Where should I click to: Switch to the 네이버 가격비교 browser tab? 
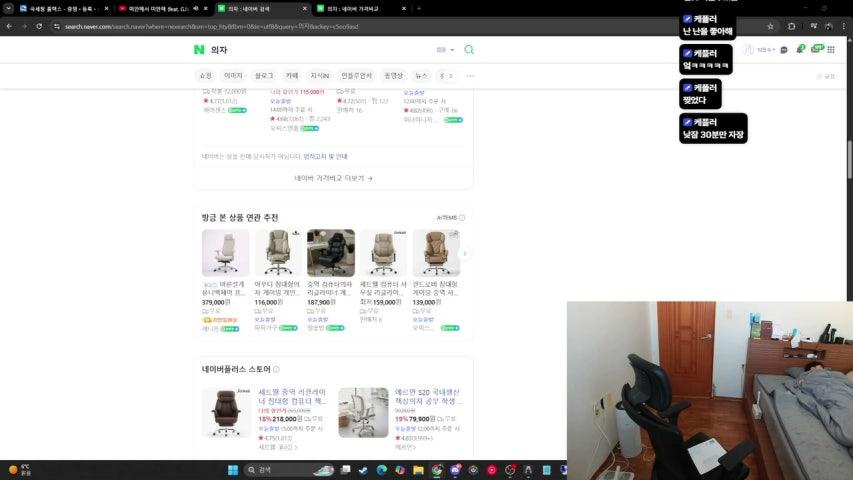[362, 9]
